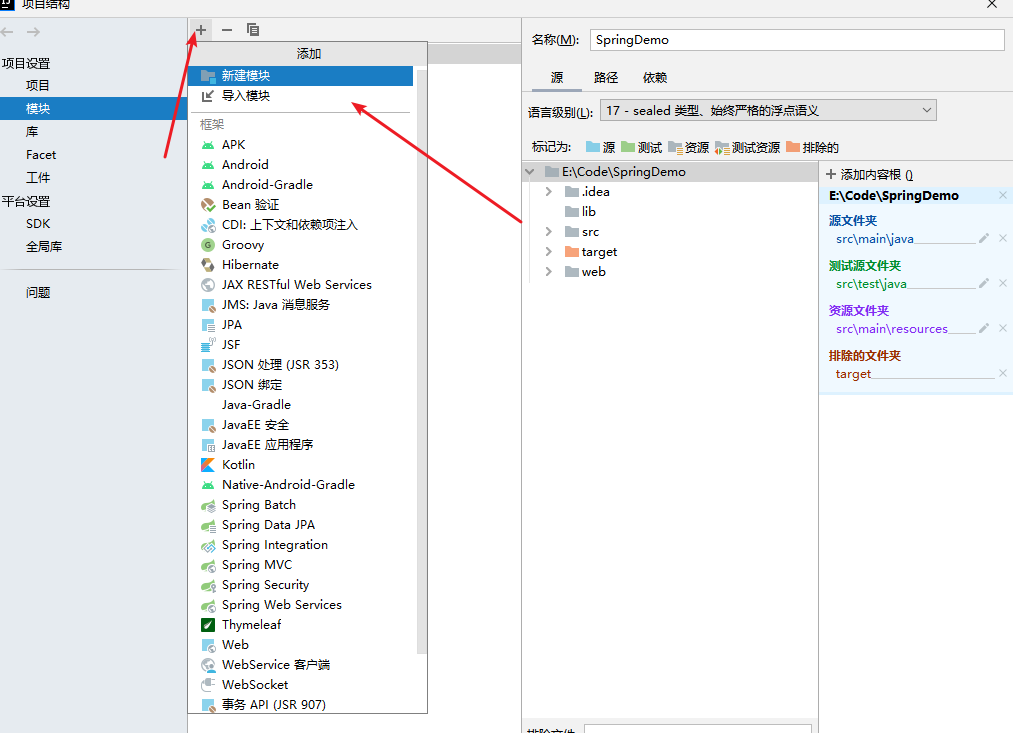Mark as 测试资源 folder button

(747, 147)
